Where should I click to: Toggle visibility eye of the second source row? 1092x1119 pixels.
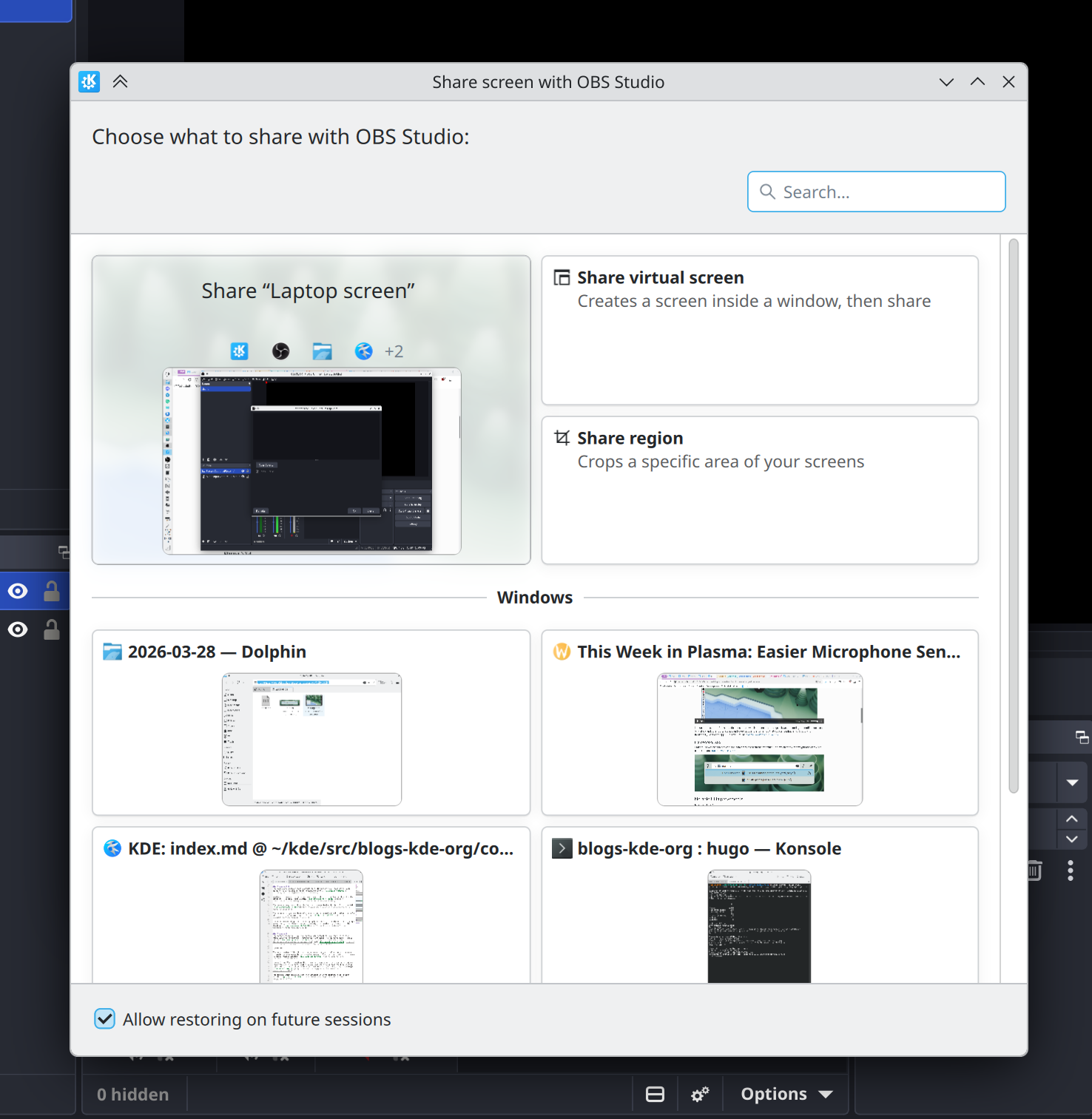pyautogui.click(x=18, y=629)
